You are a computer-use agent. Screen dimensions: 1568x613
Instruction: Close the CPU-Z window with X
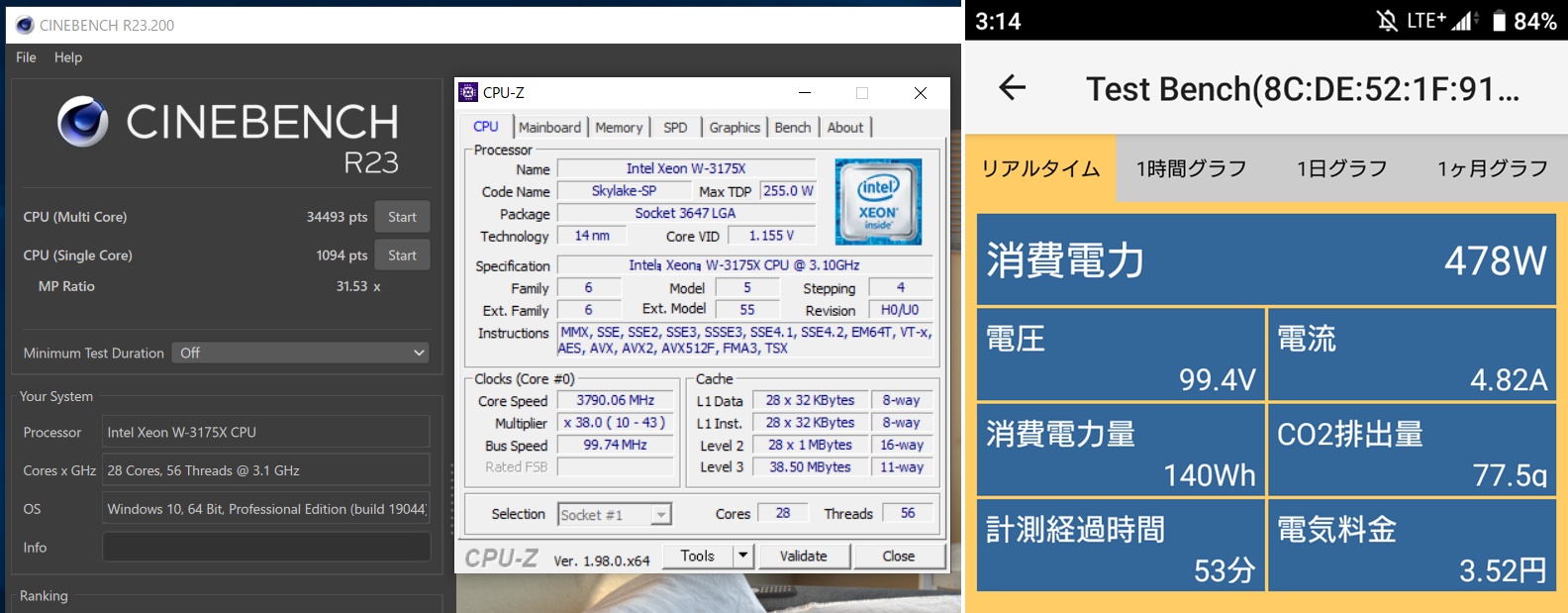[921, 93]
